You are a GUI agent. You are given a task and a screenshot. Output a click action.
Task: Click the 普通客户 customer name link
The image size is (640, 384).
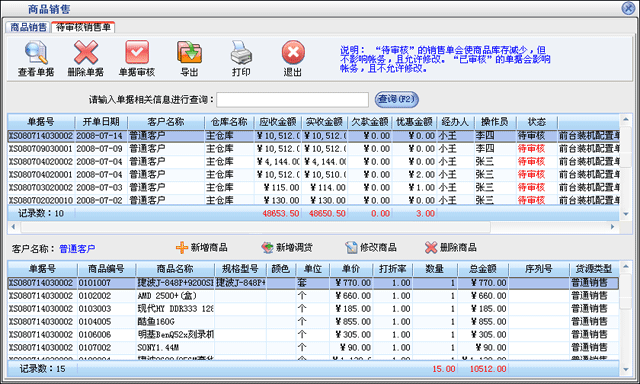point(77,249)
